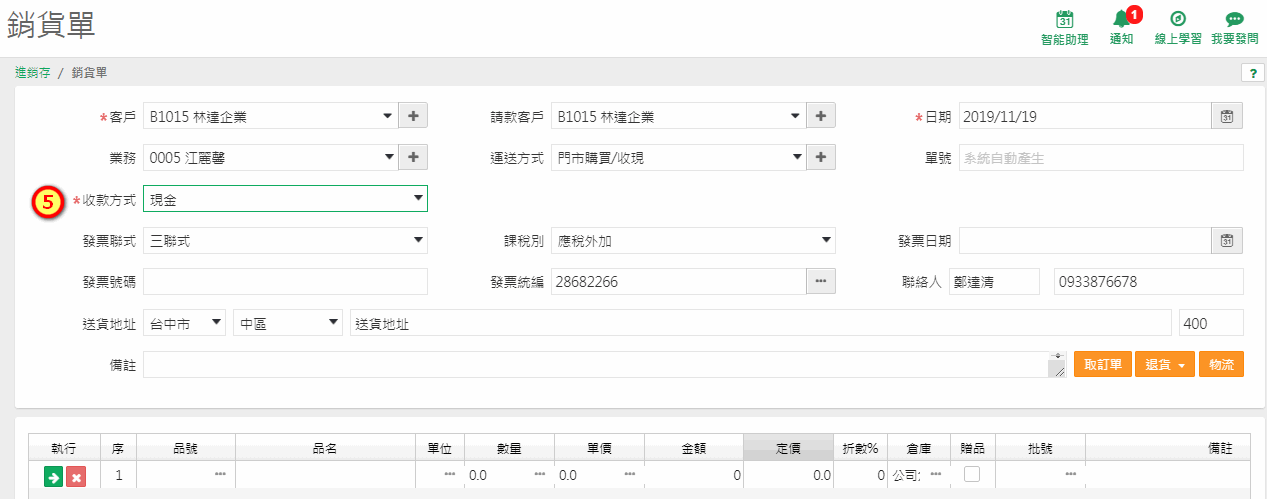Expand the 運送方式 dropdown
This screenshot has height=499, width=1267.
[x=796, y=158]
